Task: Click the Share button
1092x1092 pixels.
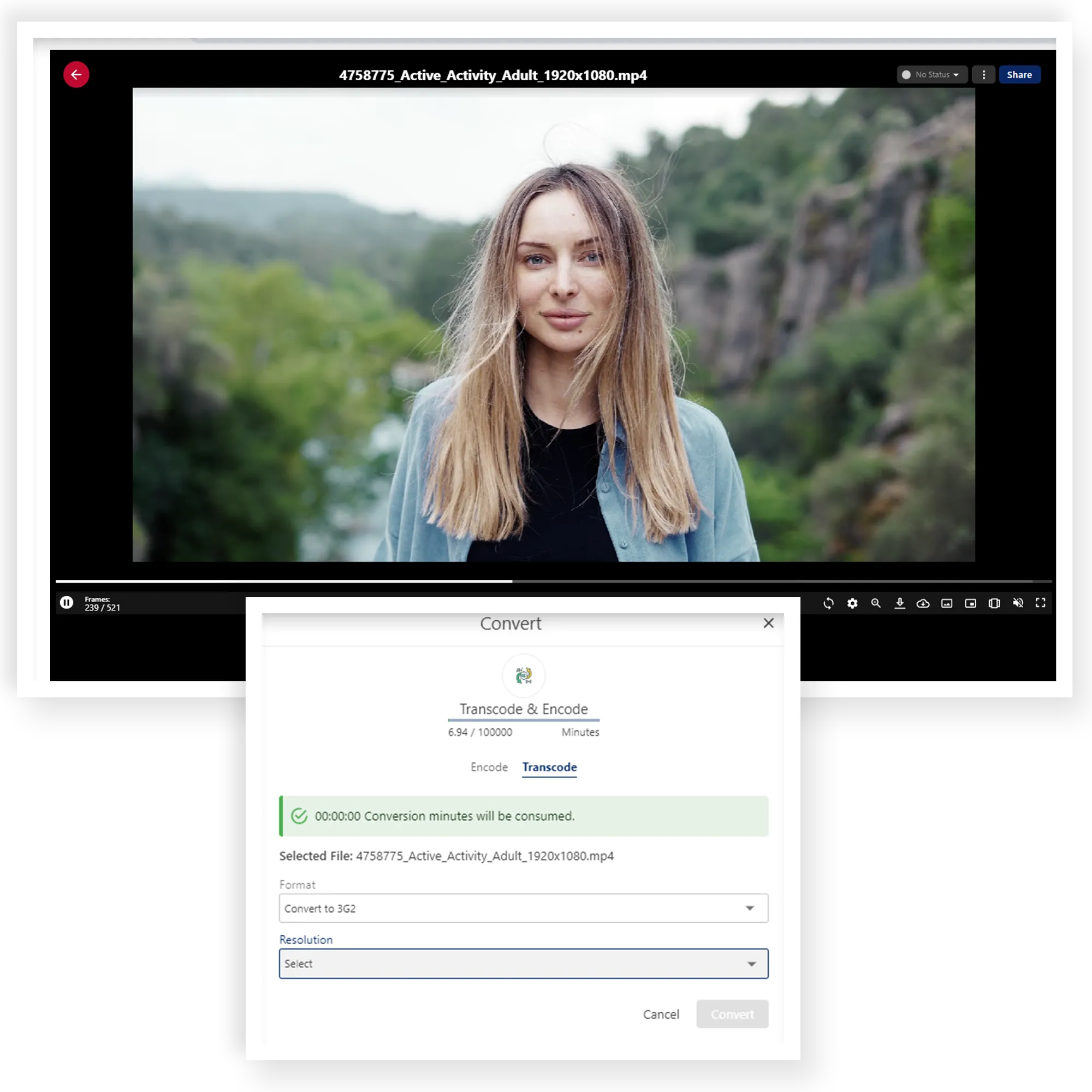Action: [1019, 75]
